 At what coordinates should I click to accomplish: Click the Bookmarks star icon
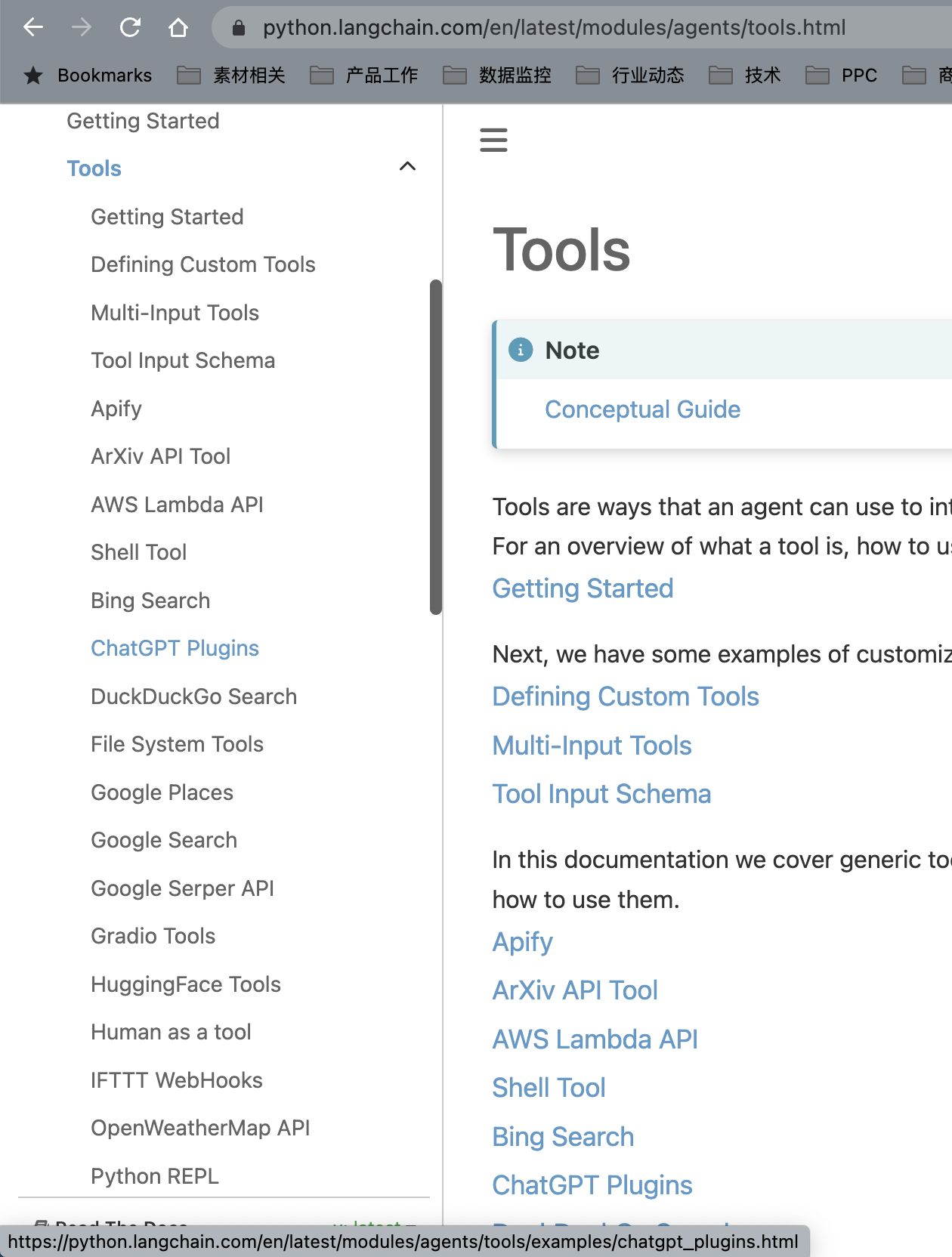33,76
